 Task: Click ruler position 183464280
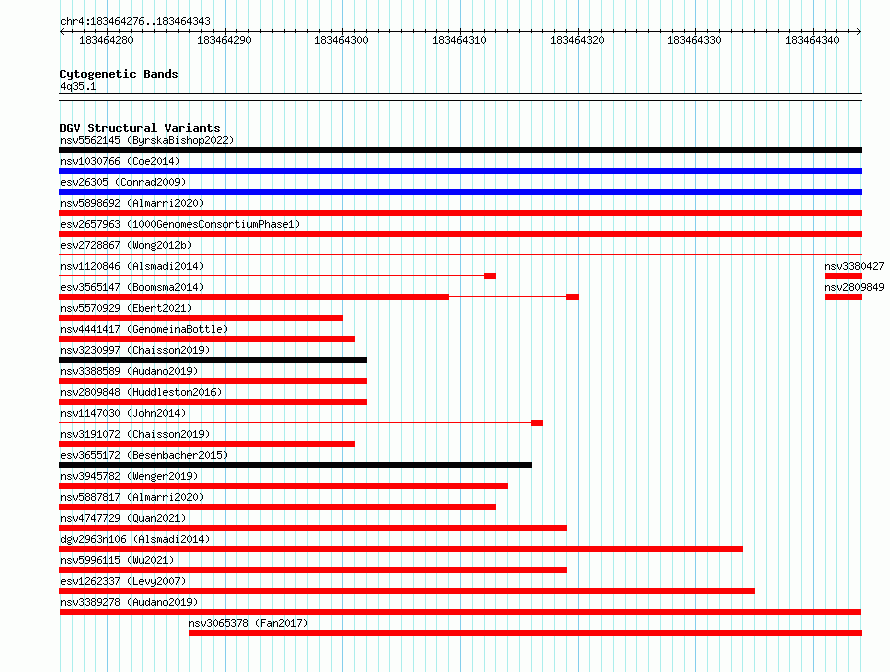click(x=107, y=40)
